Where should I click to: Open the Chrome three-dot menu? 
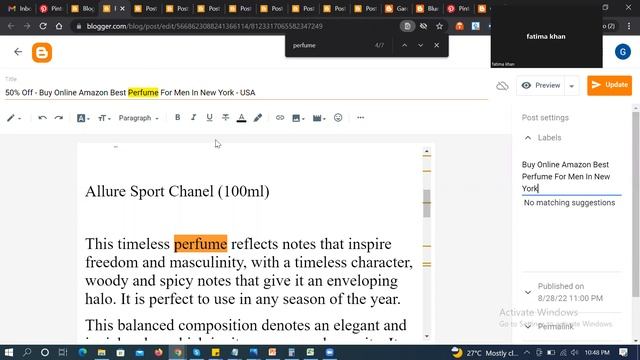pos(629,26)
